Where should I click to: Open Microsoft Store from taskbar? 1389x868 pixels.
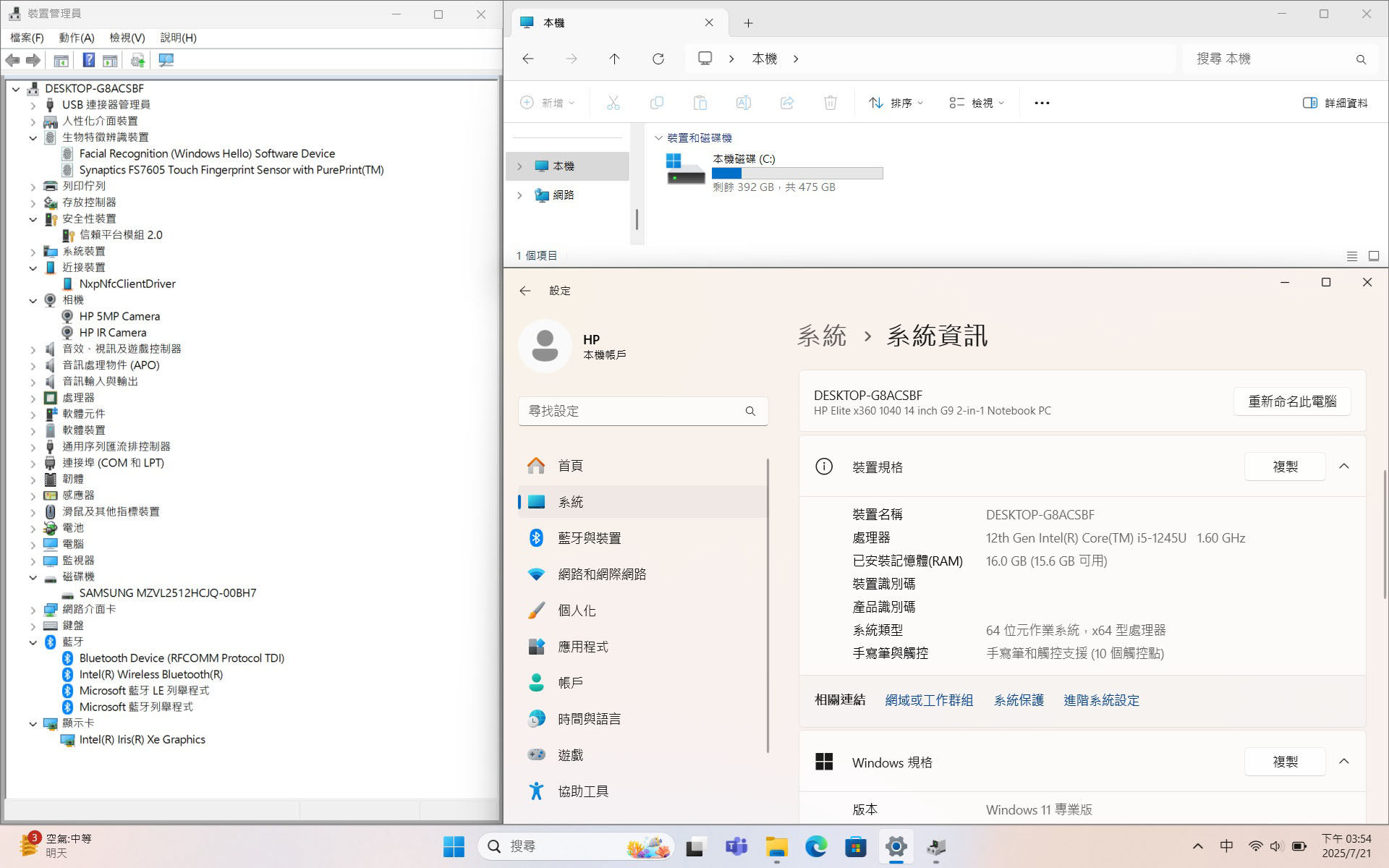click(x=856, y=846)
